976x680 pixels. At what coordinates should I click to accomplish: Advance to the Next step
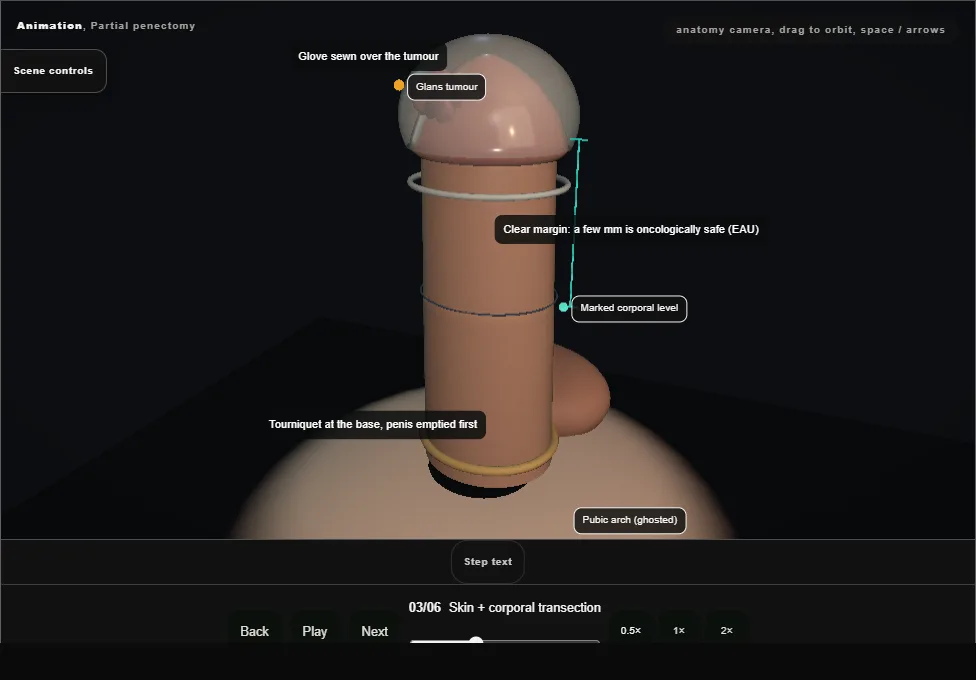coord(375,631)
